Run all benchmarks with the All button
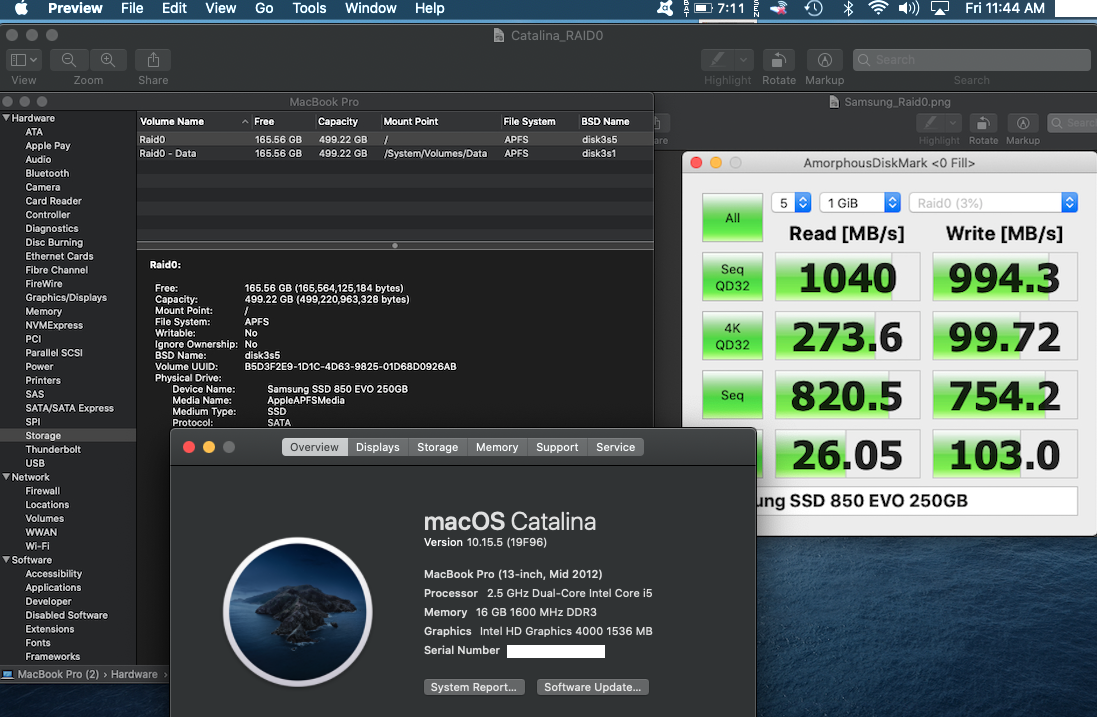The image size is (1097, 717). 732,218
